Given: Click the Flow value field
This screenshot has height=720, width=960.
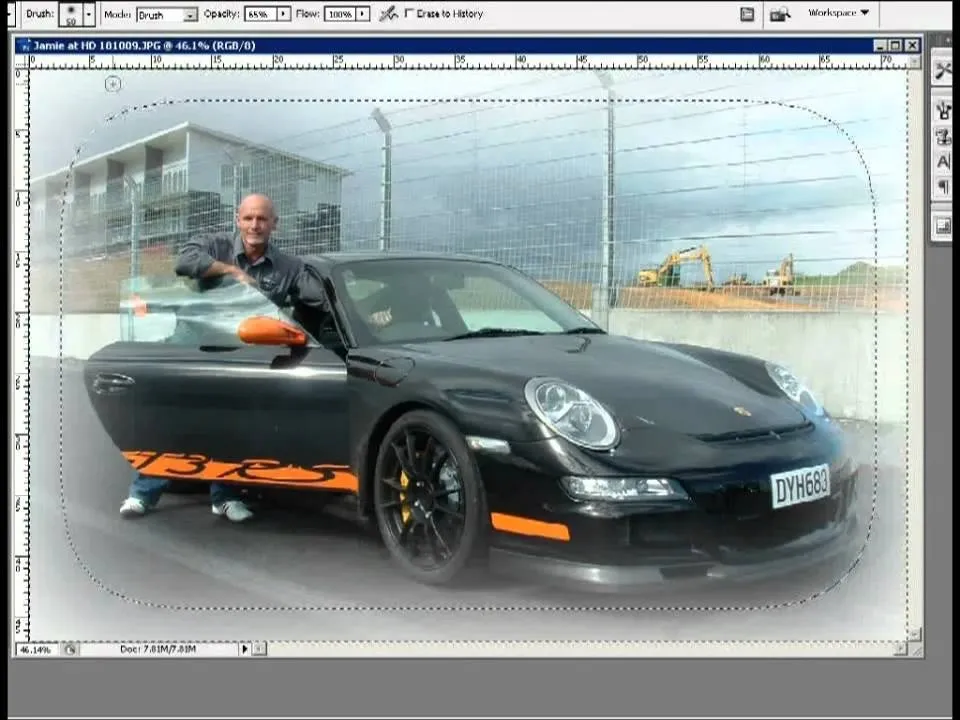Looking at the screenshot, I should pos(340,14).
